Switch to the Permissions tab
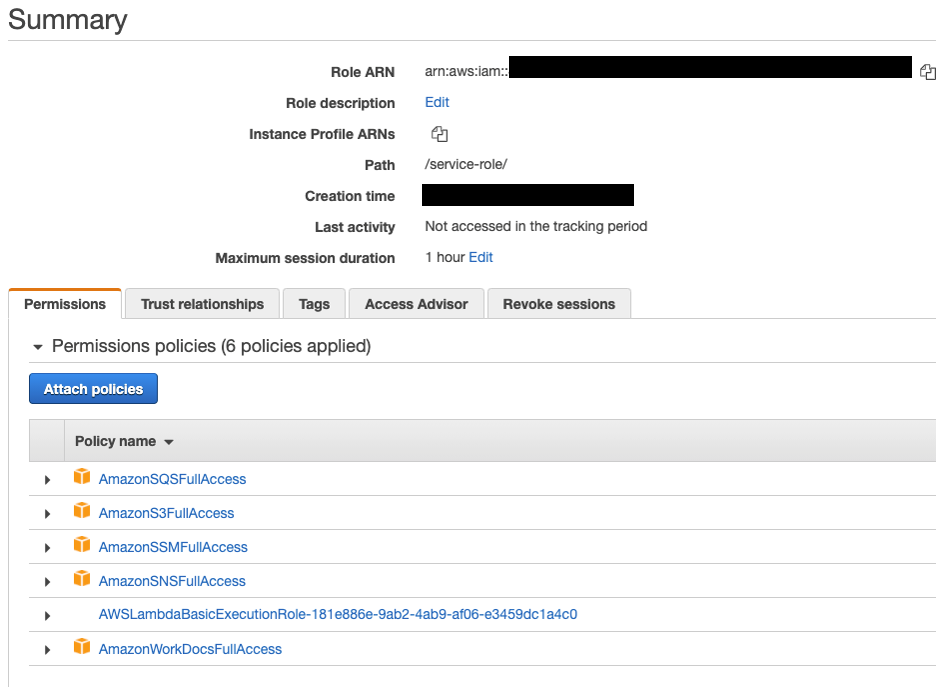 65,304
